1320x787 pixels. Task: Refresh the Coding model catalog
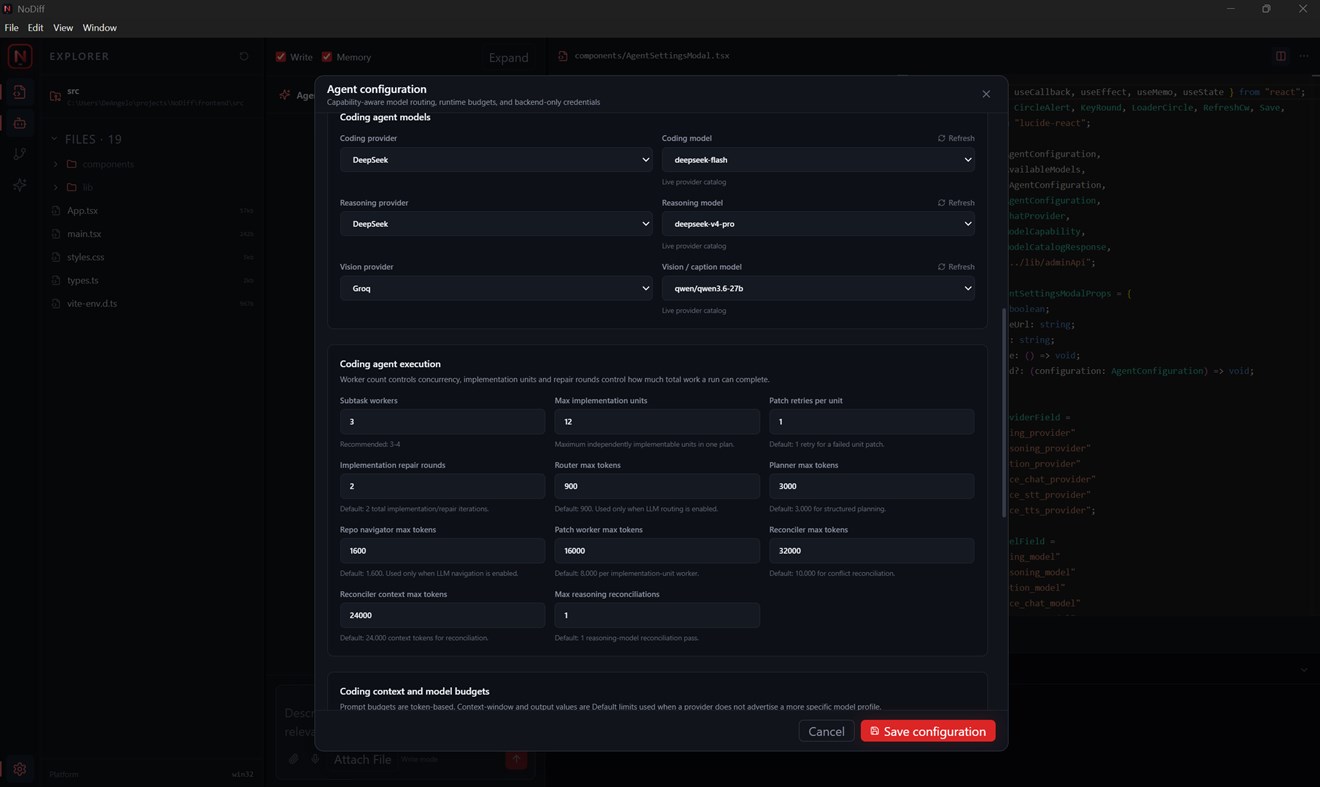(956, 138)
